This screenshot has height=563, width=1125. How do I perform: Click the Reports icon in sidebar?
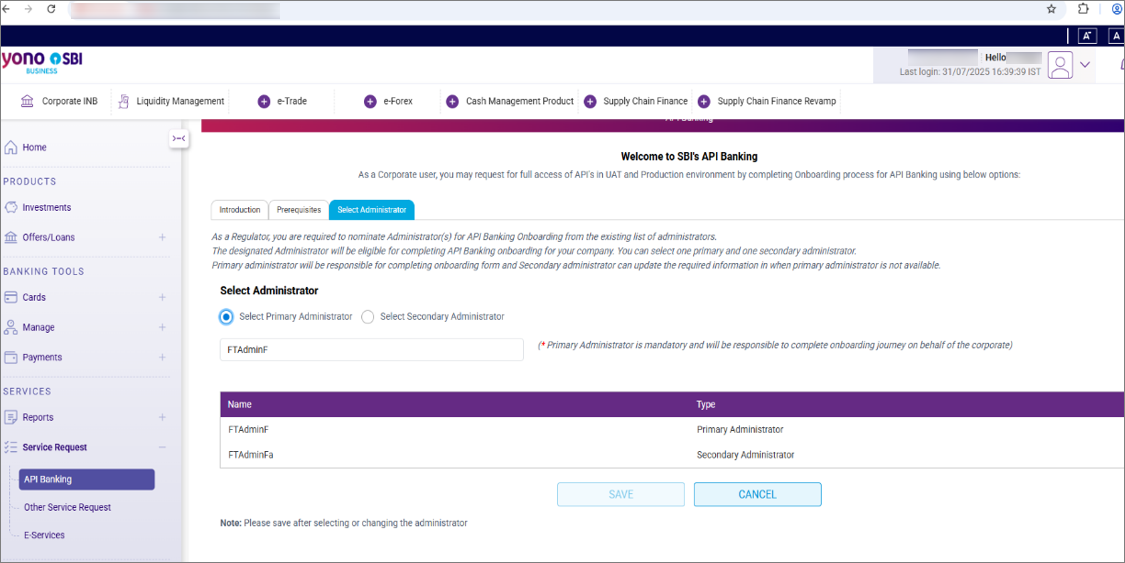[x=11, y=417]
